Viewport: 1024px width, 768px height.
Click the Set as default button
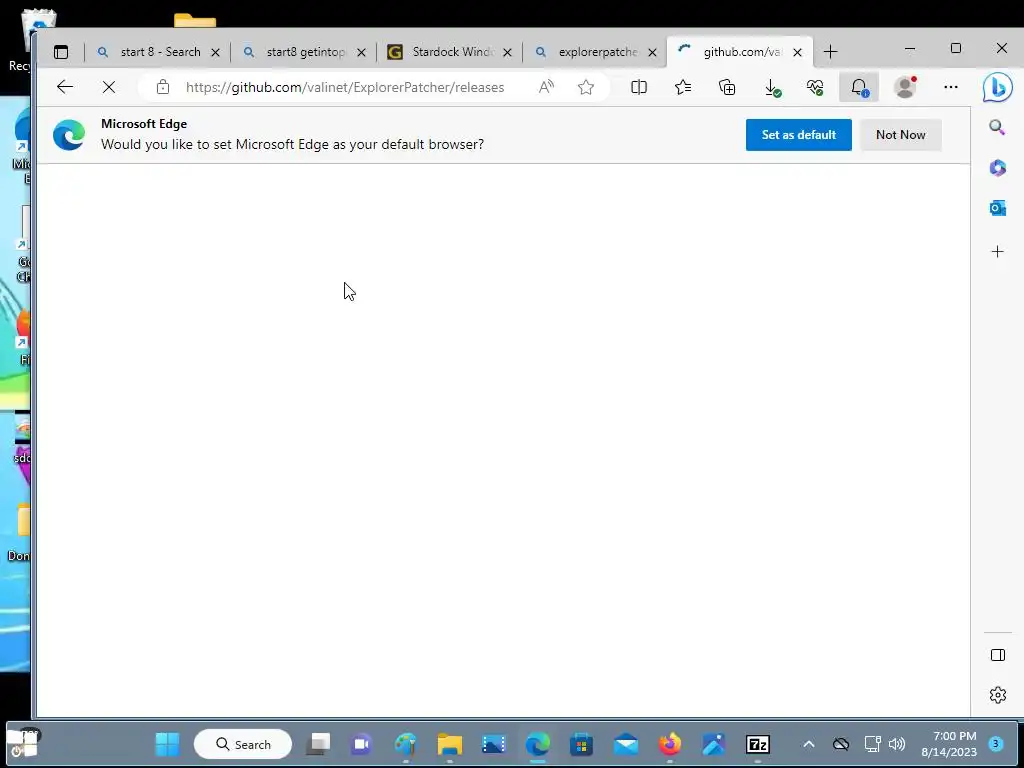tap(799, 135)
